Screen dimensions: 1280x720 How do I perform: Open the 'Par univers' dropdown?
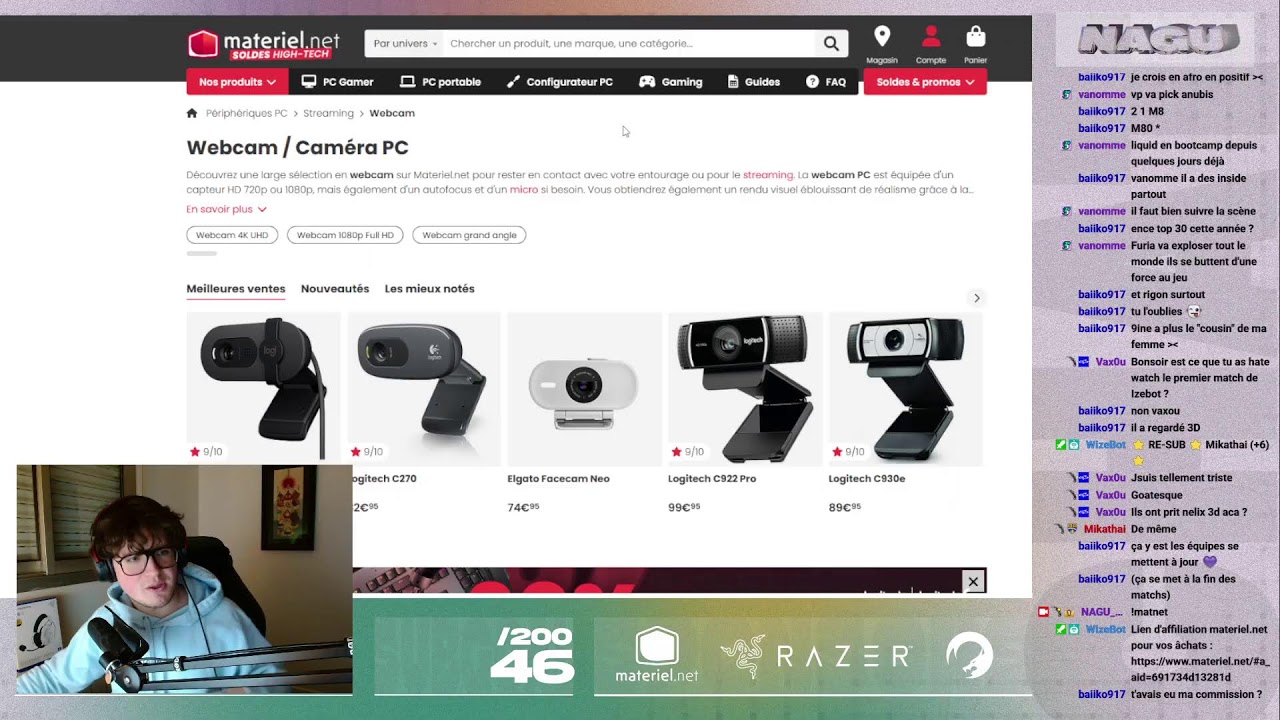click(x=405, y=44)
